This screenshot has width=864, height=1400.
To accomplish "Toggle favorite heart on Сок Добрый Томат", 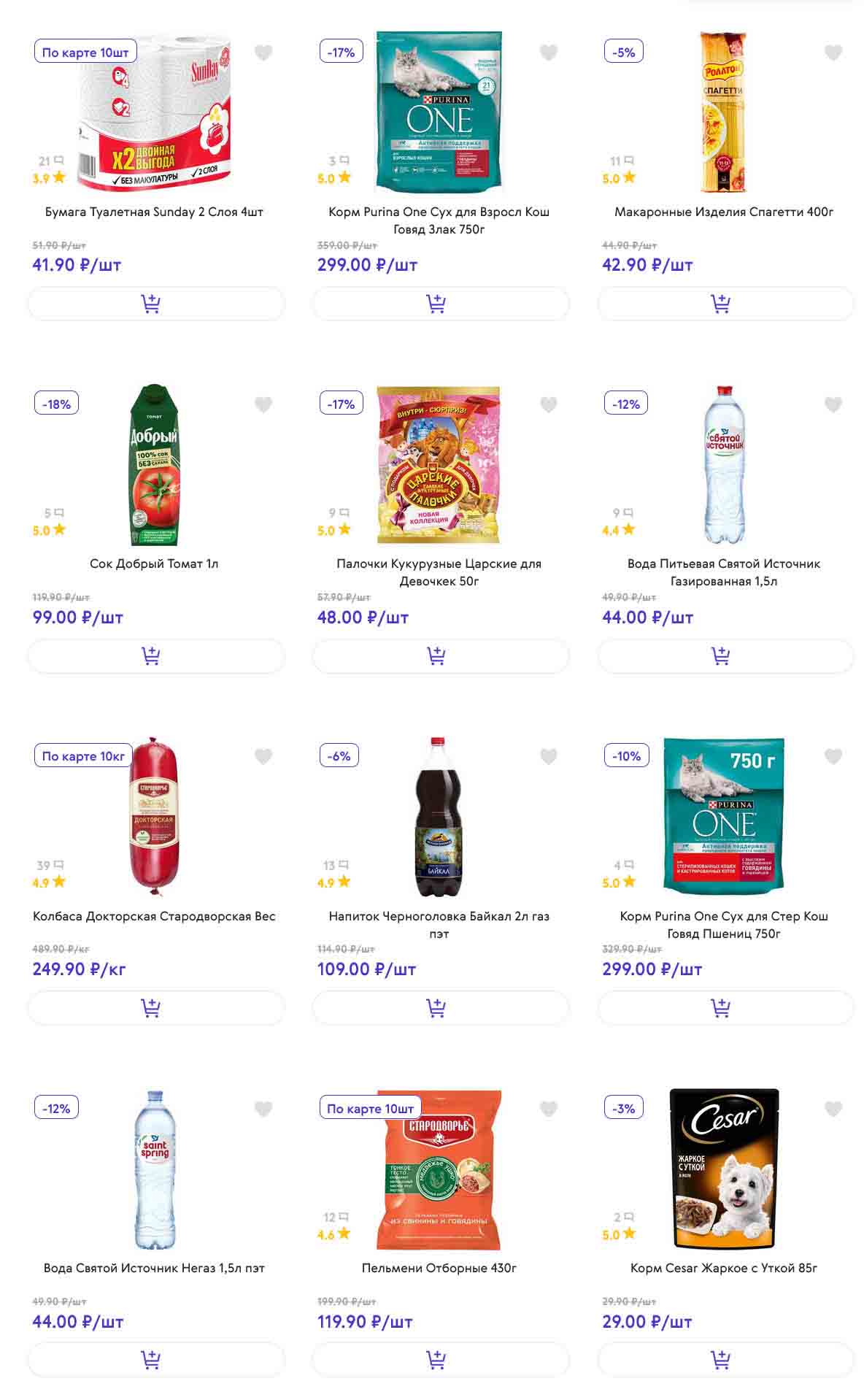I will click(263, 404).
